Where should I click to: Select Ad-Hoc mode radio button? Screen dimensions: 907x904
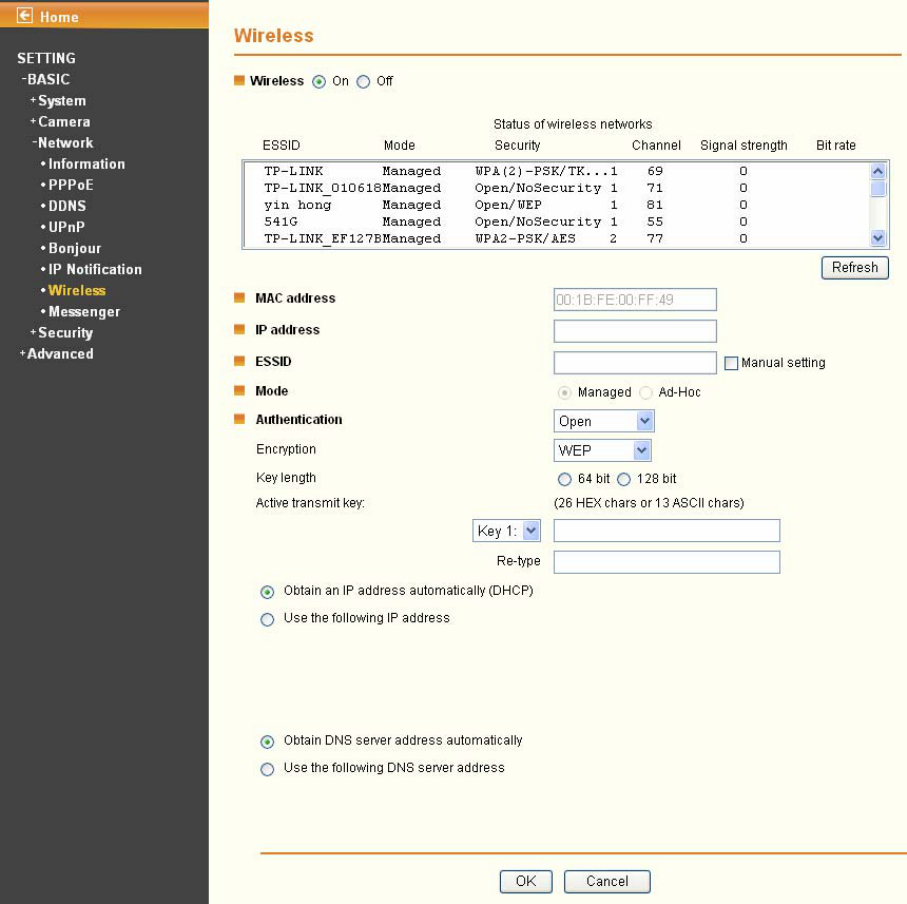[x=646, y=393]
